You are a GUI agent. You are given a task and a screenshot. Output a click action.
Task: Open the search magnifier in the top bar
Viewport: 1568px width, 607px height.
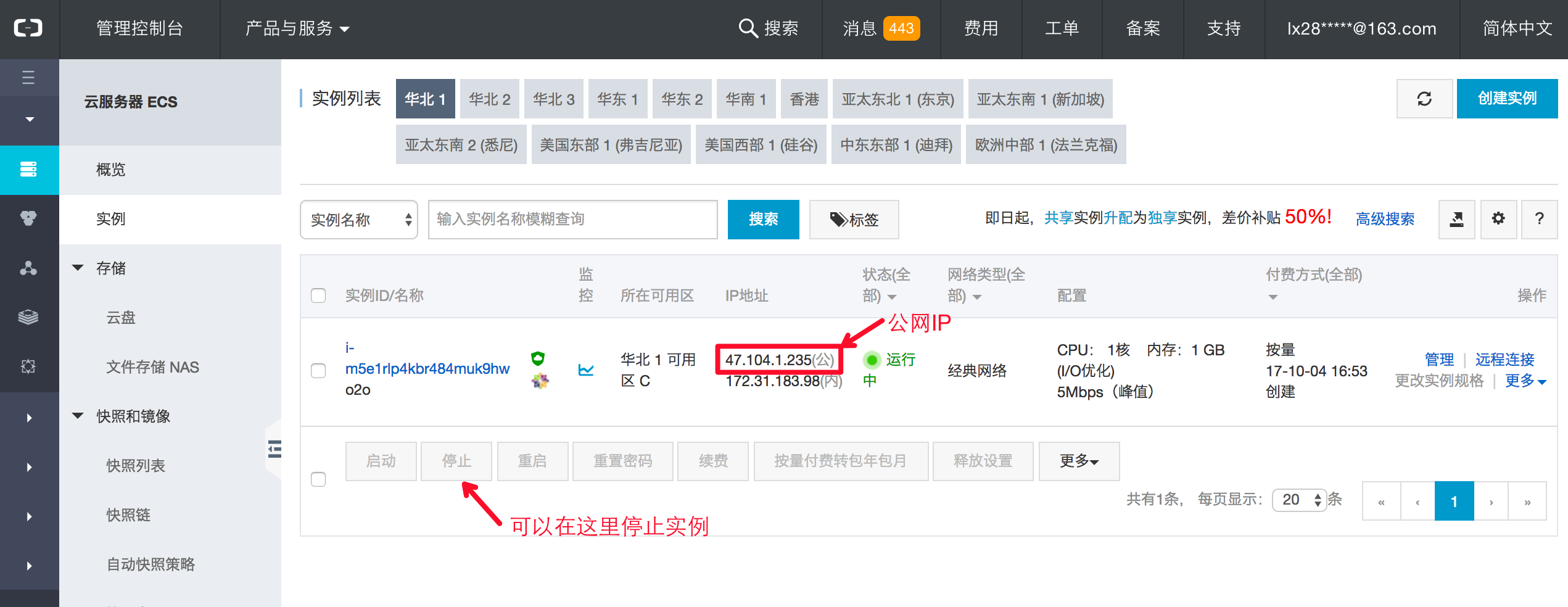point(748,28)
